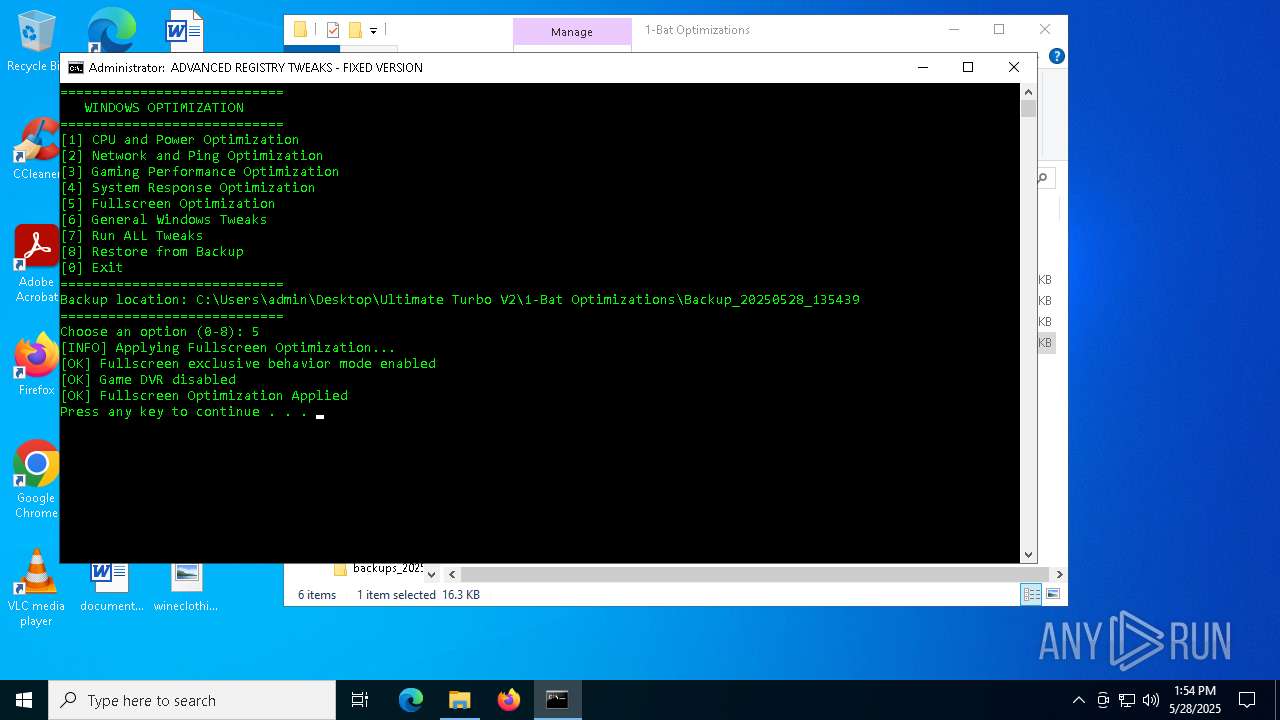Launch Google Chrome from the desktop
1280x720 pixels.
(x=36, y=480)
